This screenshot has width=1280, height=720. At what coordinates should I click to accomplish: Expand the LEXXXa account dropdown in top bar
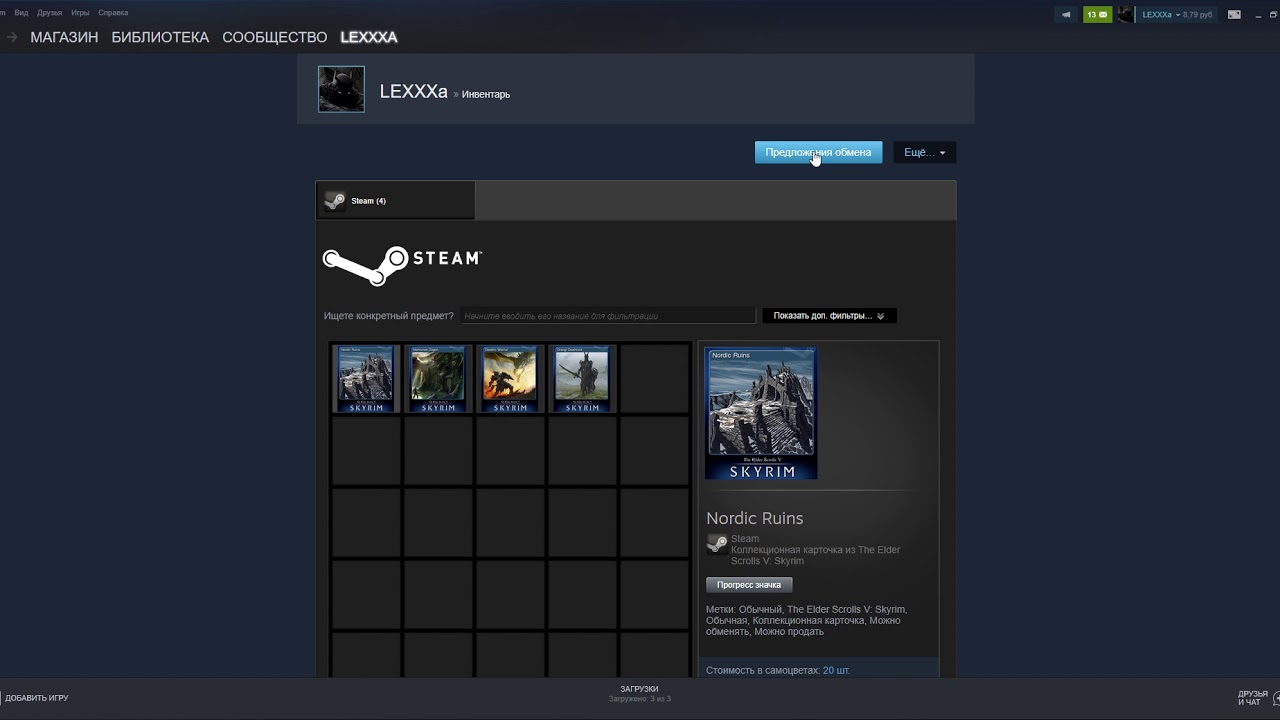[1160, 14]
